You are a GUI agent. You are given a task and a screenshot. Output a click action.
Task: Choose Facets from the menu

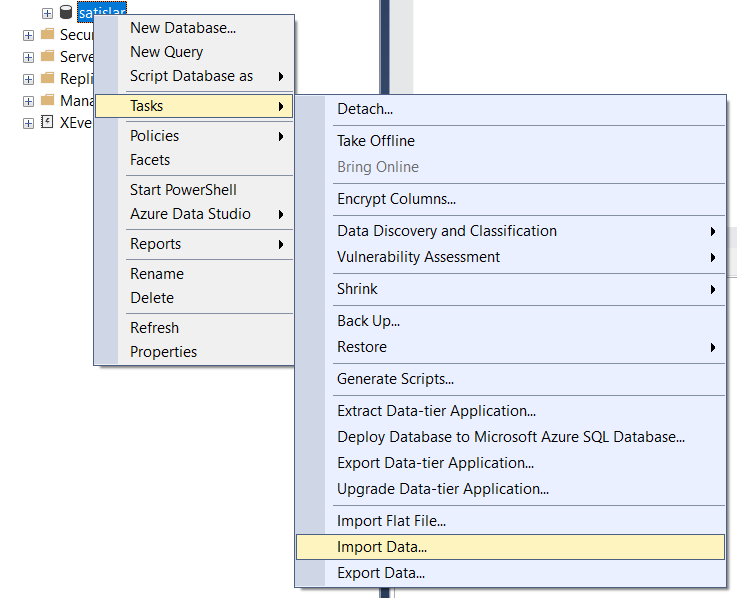[x=194, y=160]
